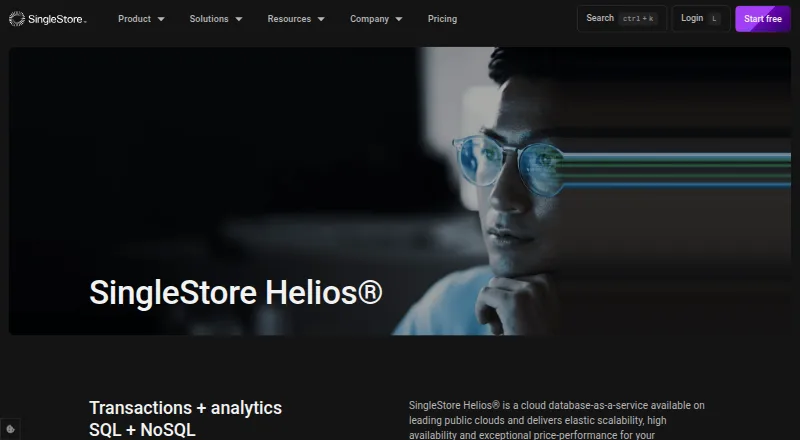Select the SQL + NoSQL text
This screenshot has height=440, width=800.
pos(142,430)
